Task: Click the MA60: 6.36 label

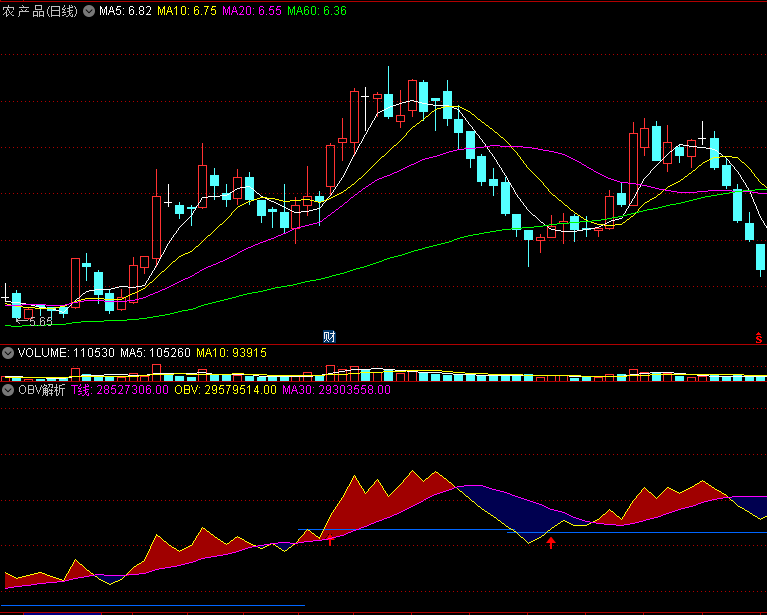Action: click(317, 11)
